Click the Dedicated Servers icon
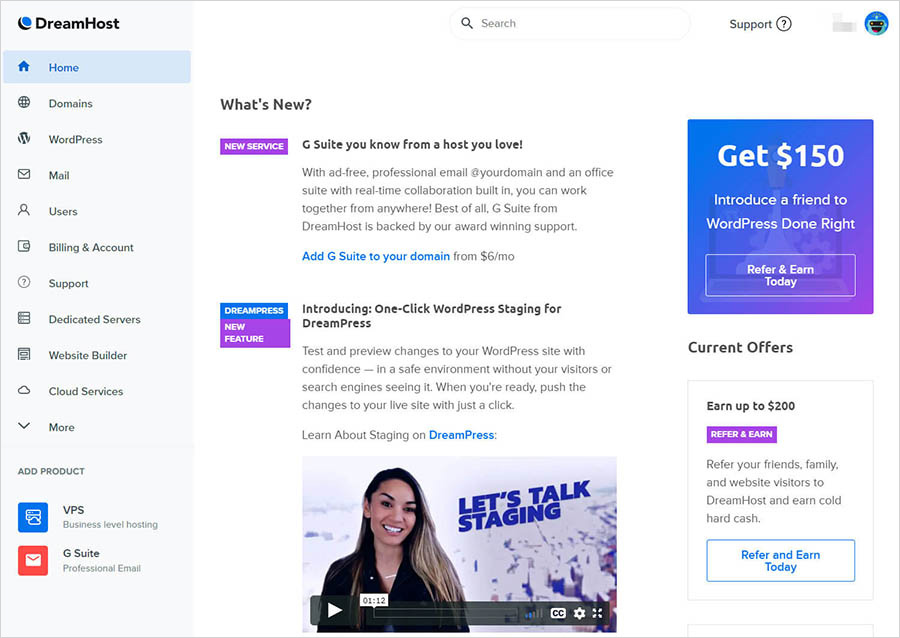 25,319
